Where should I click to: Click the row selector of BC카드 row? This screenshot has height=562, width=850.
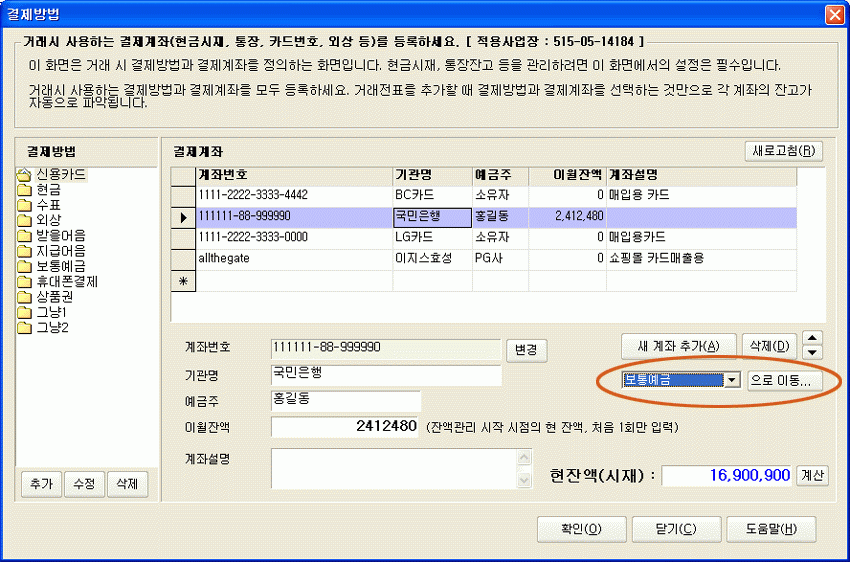[x=183, y=196]
